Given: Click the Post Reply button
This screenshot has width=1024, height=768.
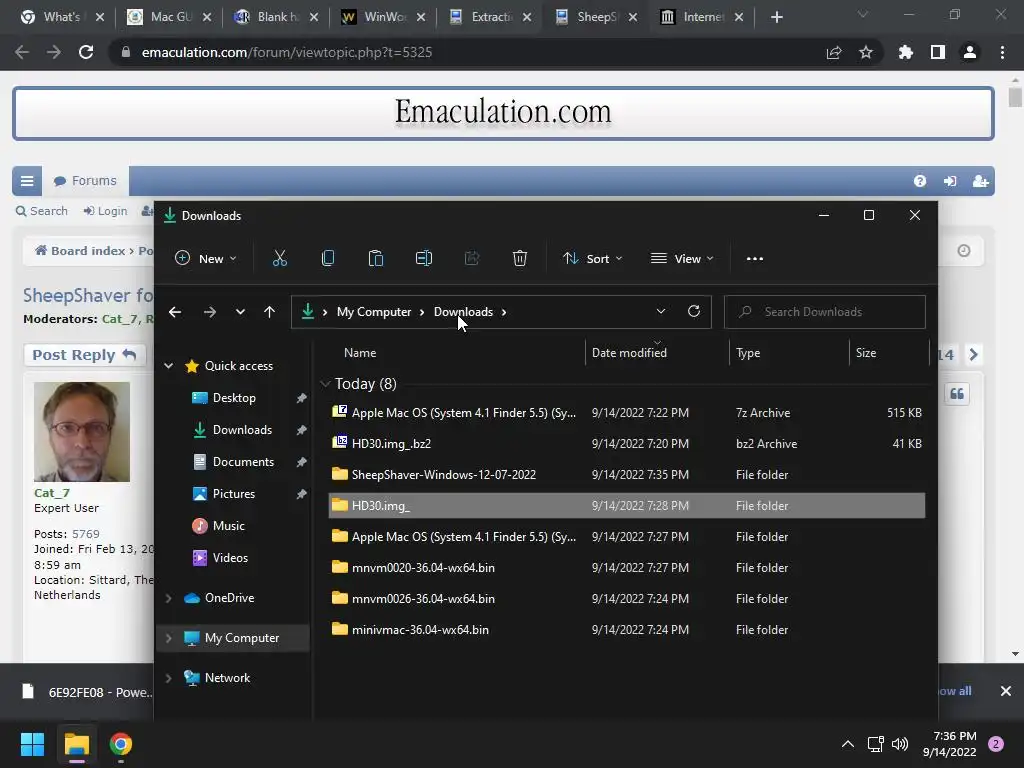Looking at the screenshot, I should point(84,355).
